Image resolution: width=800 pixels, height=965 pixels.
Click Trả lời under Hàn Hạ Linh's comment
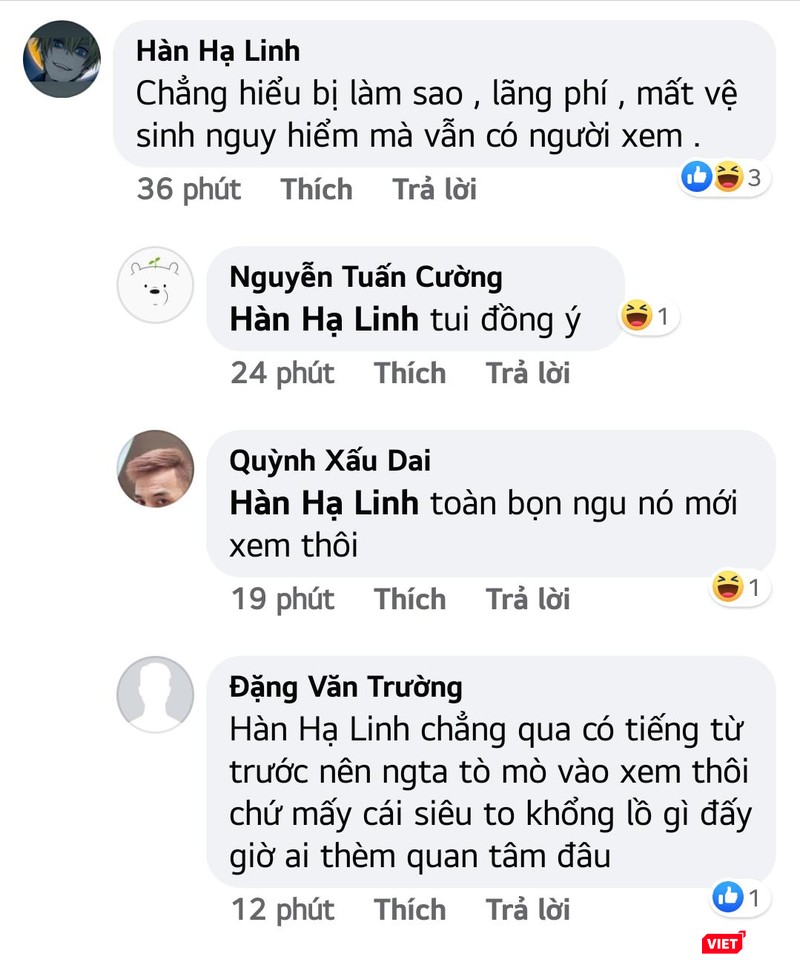(x=434, y=189)
